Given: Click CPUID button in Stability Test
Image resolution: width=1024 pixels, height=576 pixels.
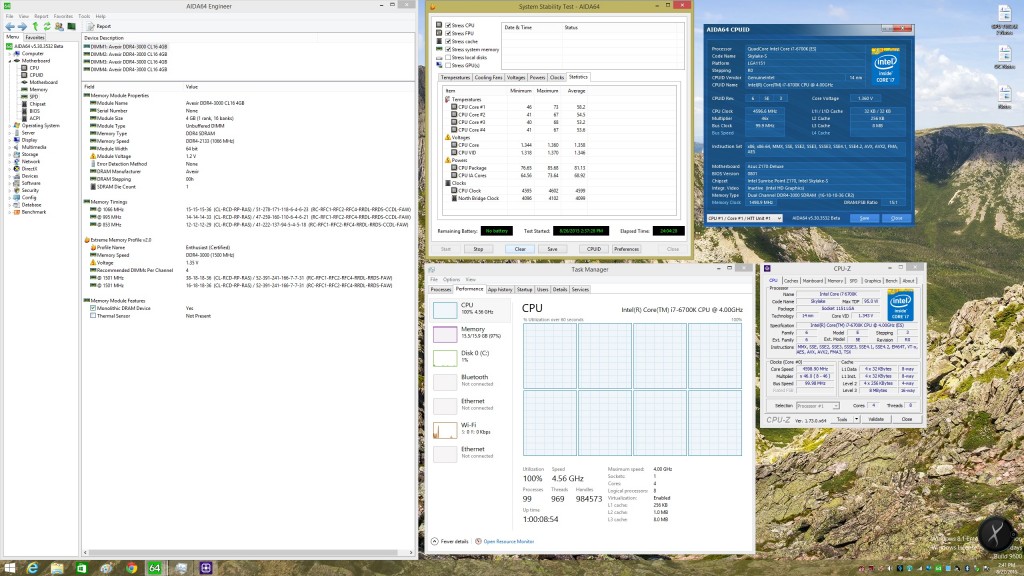Looking at the screenshot, I should click(594, 249).
